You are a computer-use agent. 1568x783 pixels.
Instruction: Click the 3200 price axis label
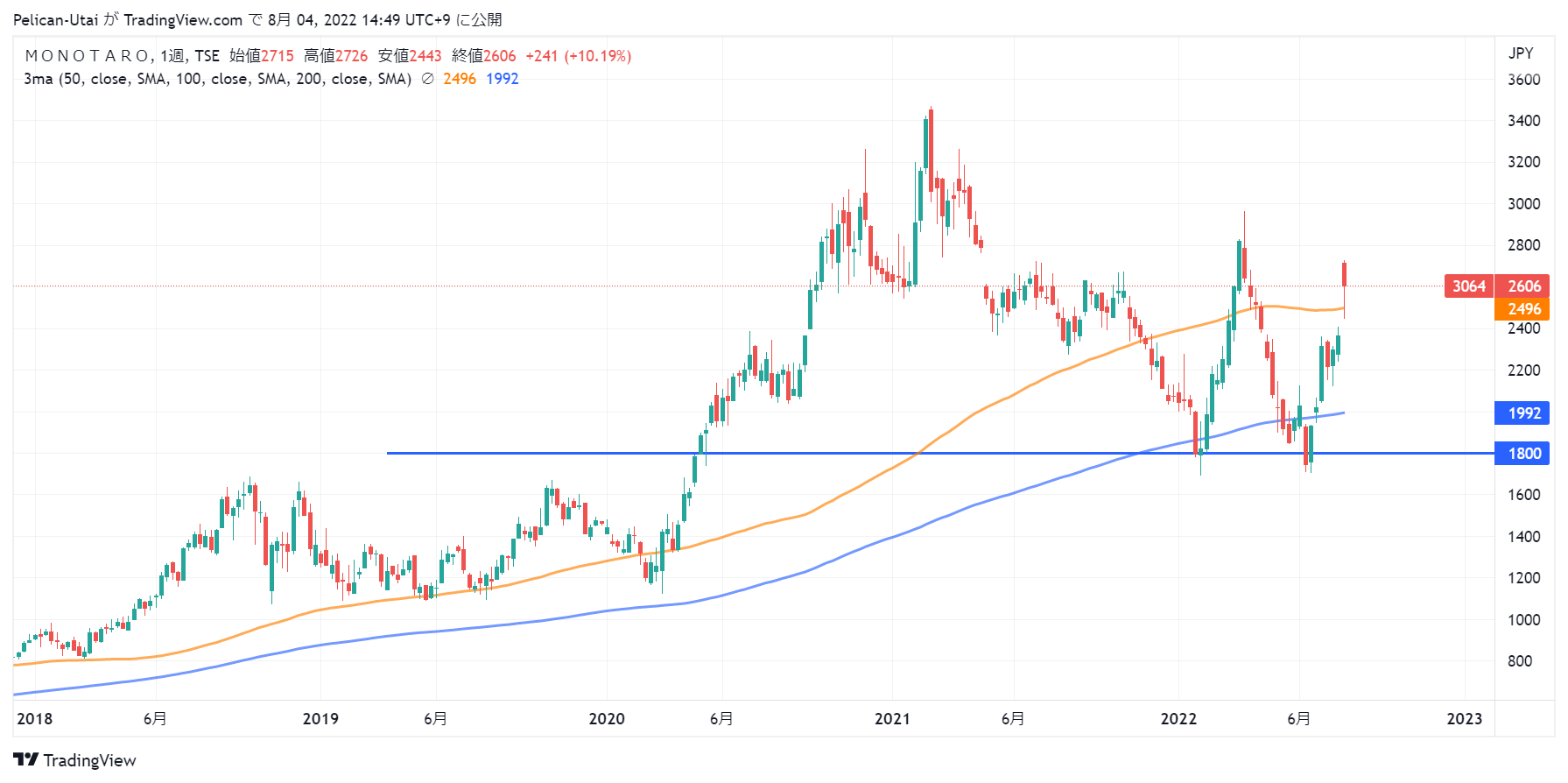coord(1523,162)
